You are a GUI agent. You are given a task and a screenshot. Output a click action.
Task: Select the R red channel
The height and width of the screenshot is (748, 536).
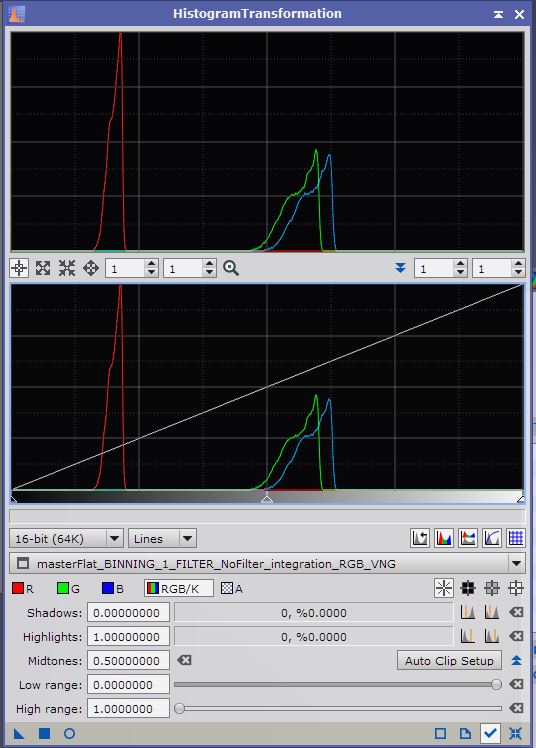click(x=23, y=589)
